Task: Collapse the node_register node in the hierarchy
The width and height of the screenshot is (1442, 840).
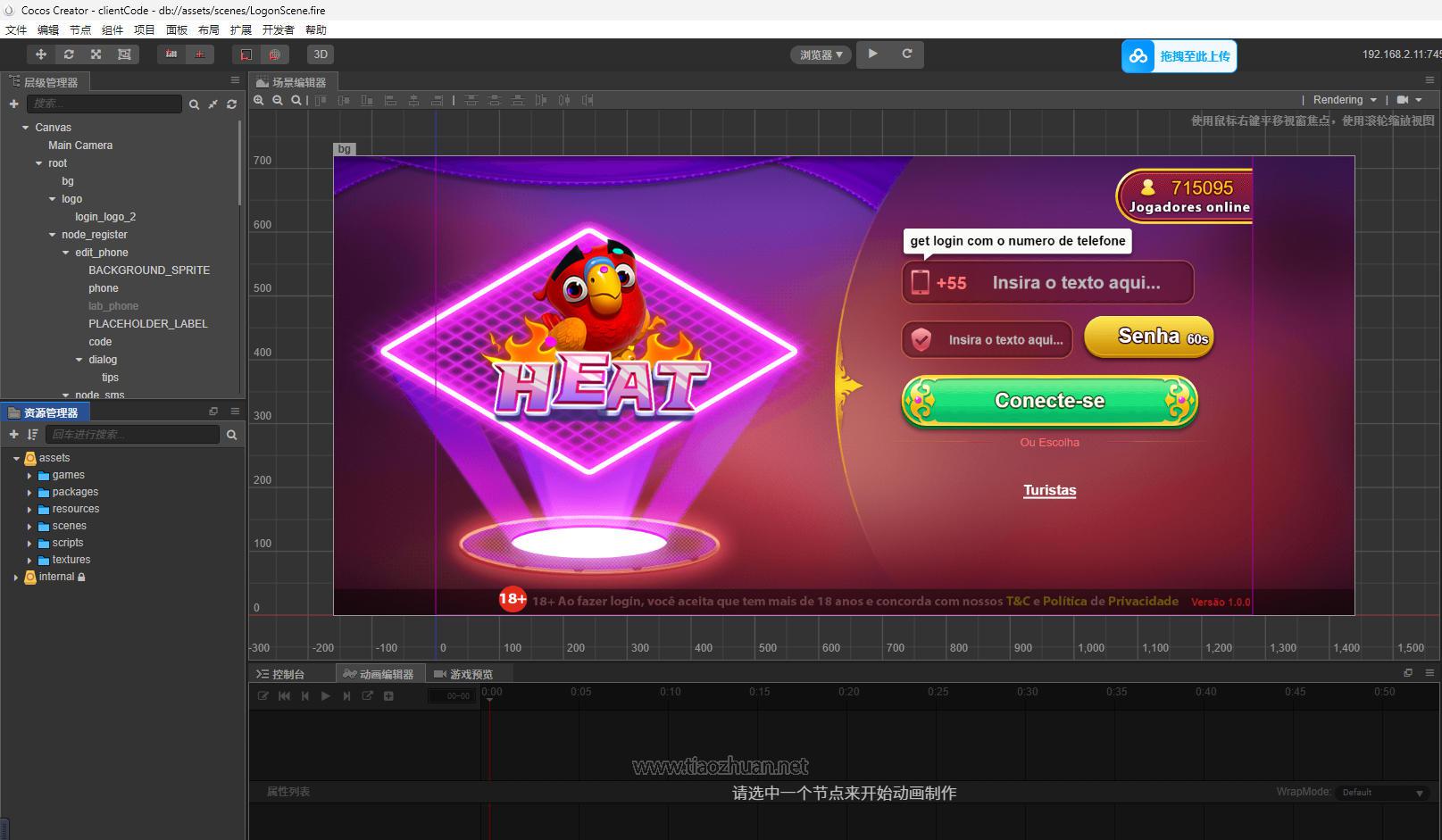Action: pyautogui.click(x=52, y=234)
